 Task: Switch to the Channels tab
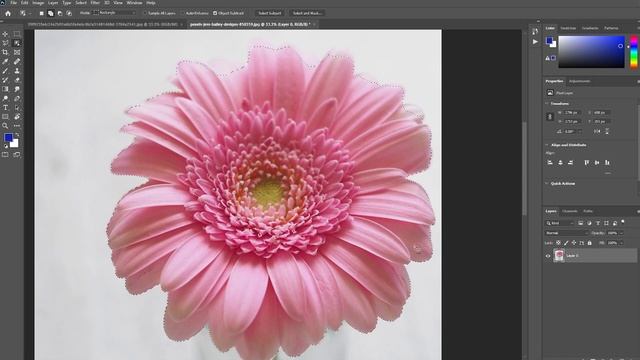click(x=570, y=211)
